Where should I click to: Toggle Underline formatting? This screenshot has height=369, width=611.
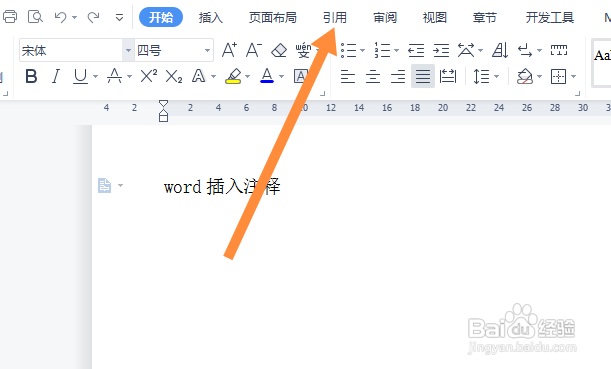[x=80, y=76]
